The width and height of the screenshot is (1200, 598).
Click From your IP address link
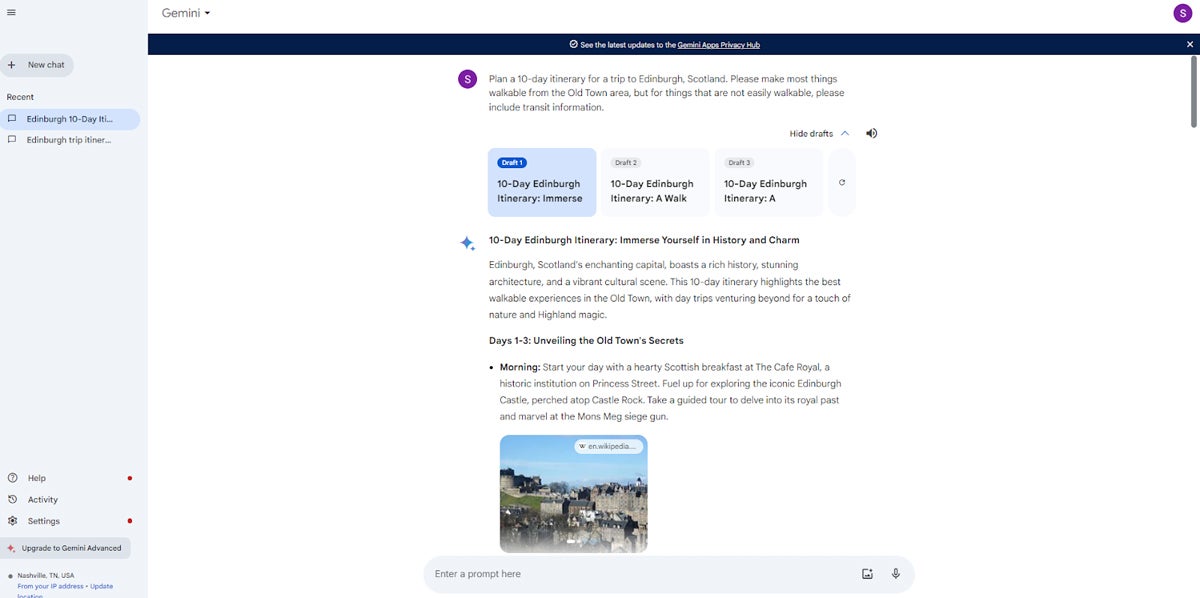pyautogui.click(x=50, y=586)
